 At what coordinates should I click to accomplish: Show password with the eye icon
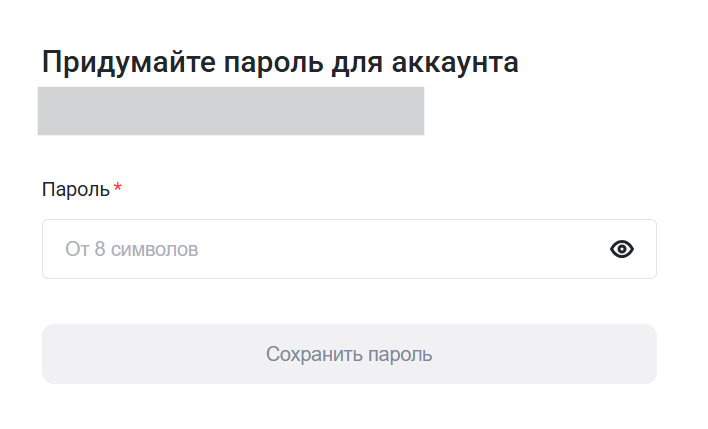click(x=622, y=249)
